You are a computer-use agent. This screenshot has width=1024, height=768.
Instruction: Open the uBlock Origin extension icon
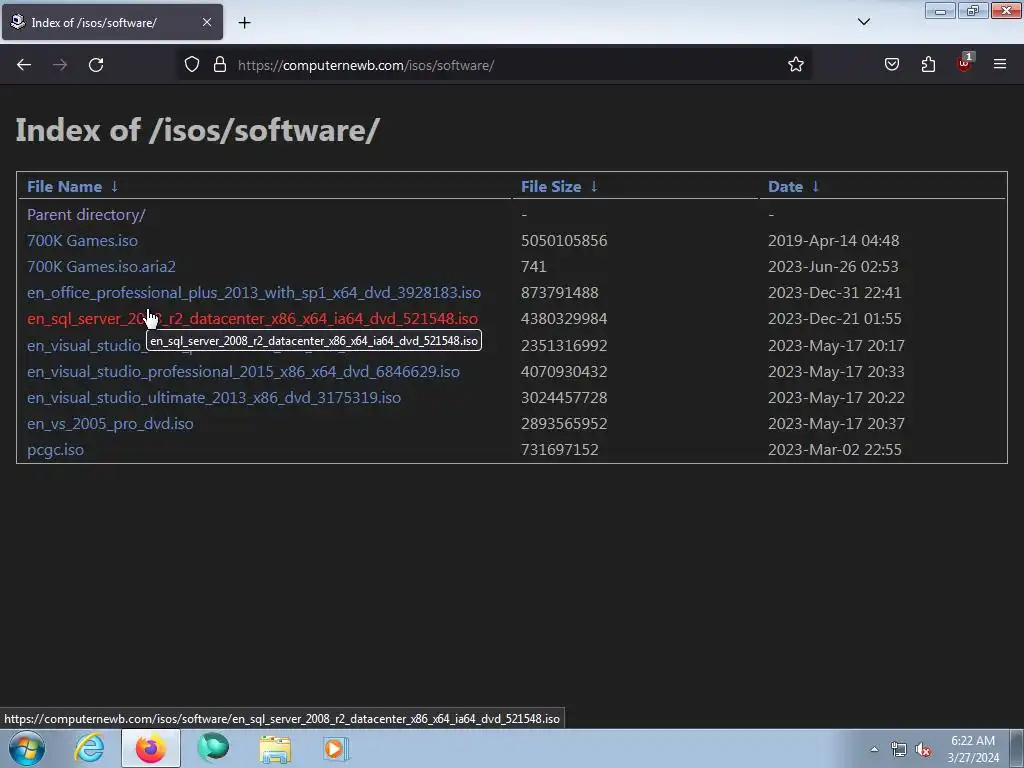point(964,63)
